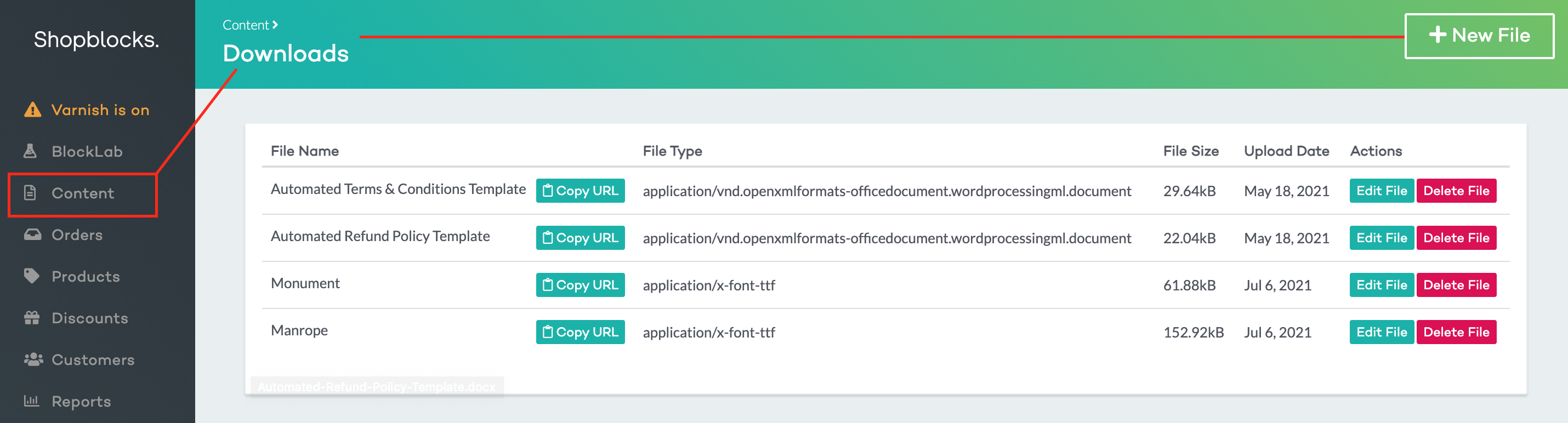Copy URL for Automated Terms & Conditions Template
The image size is (1568, 423).
(x=580, y=191)
